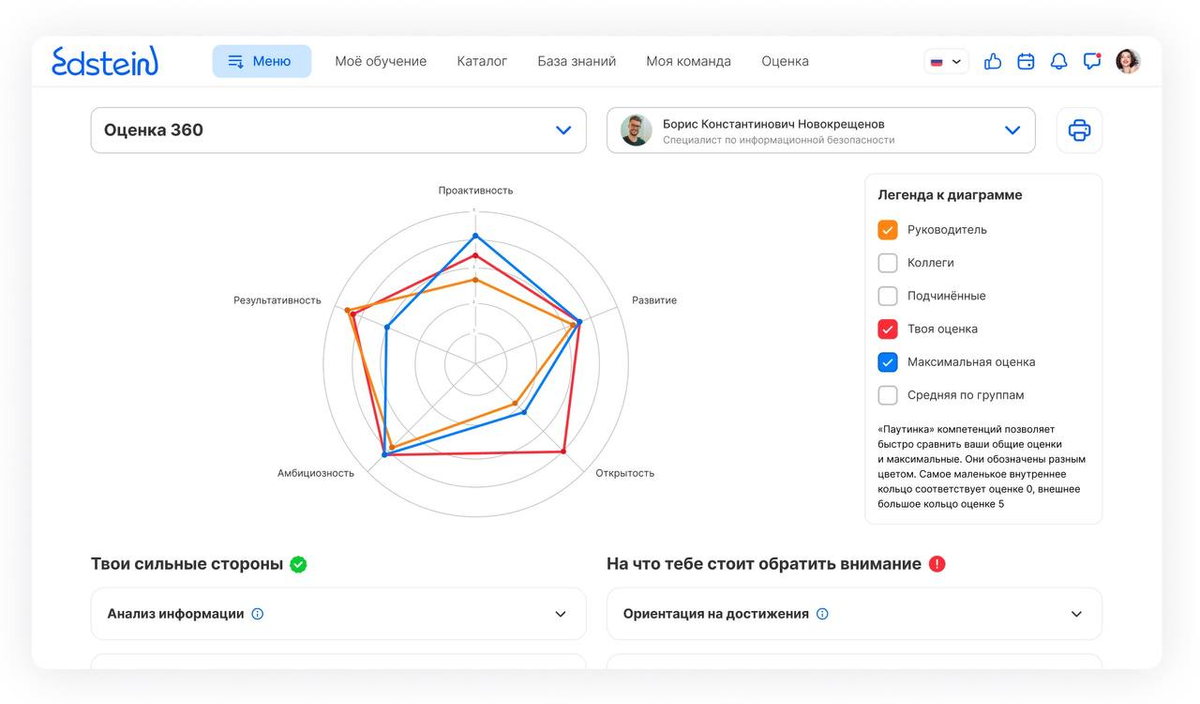Click the Edstein logo
Screen dimensions: 1200x704
pyautogui.click(x=105, y=61)
